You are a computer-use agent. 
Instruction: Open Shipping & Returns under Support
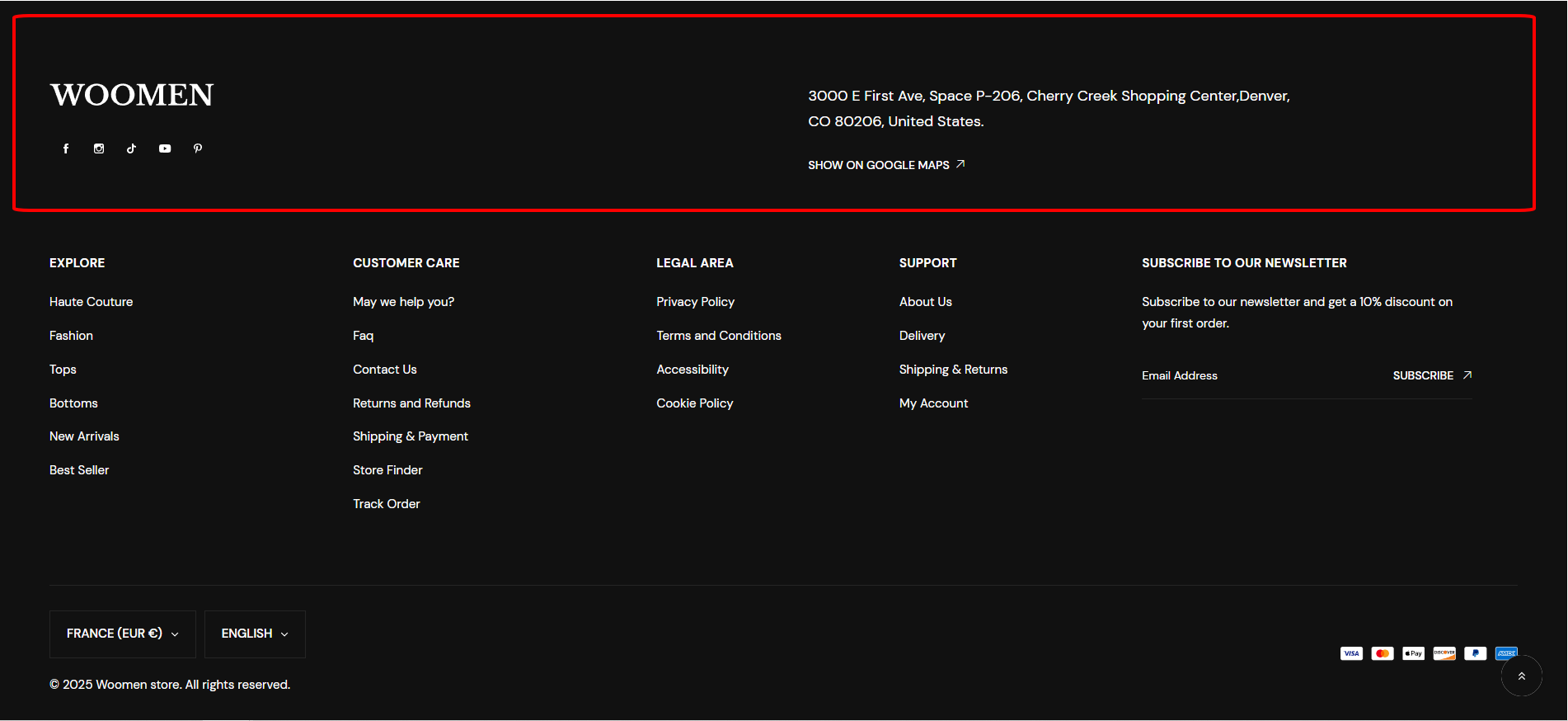(x=953, y=370)
